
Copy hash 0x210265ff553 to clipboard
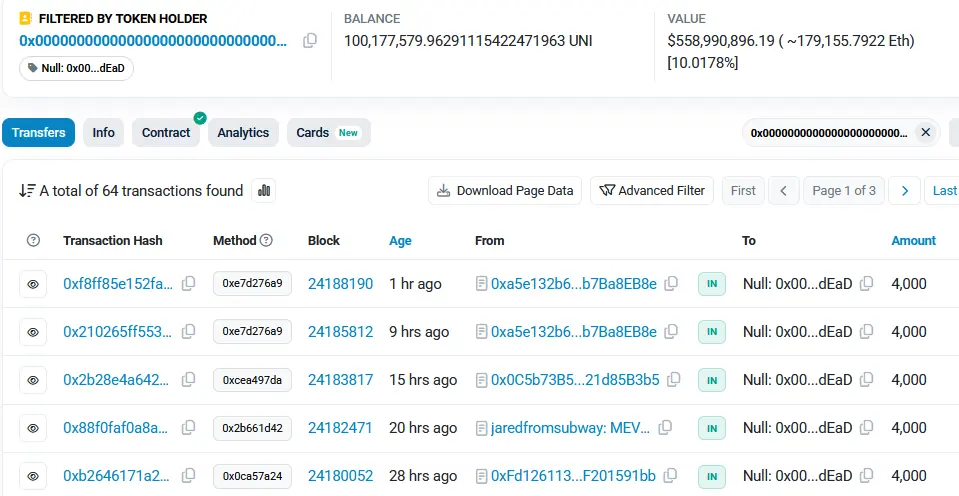click(x=189, y=331)
